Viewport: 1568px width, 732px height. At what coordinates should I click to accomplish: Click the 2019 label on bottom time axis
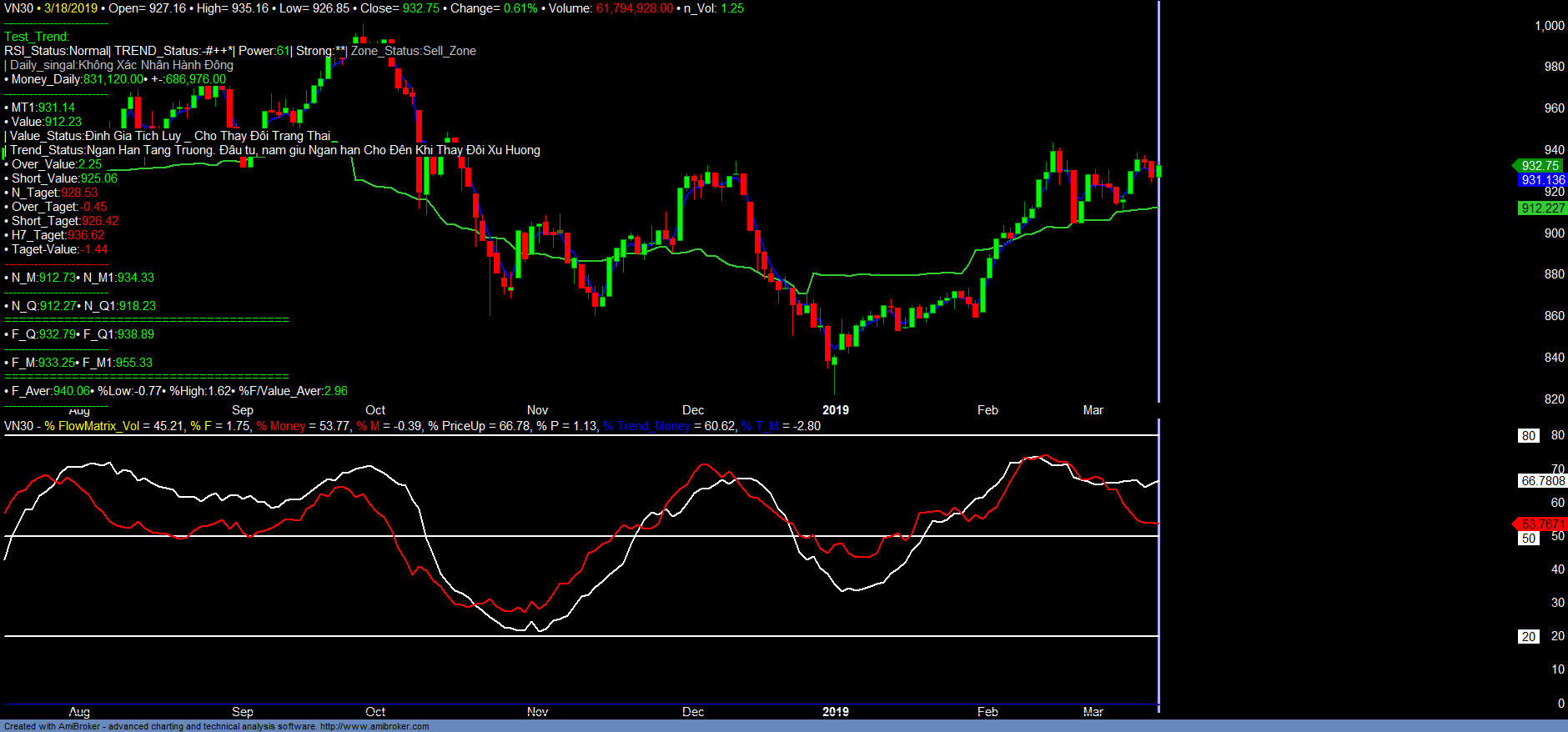click(835, 712)
